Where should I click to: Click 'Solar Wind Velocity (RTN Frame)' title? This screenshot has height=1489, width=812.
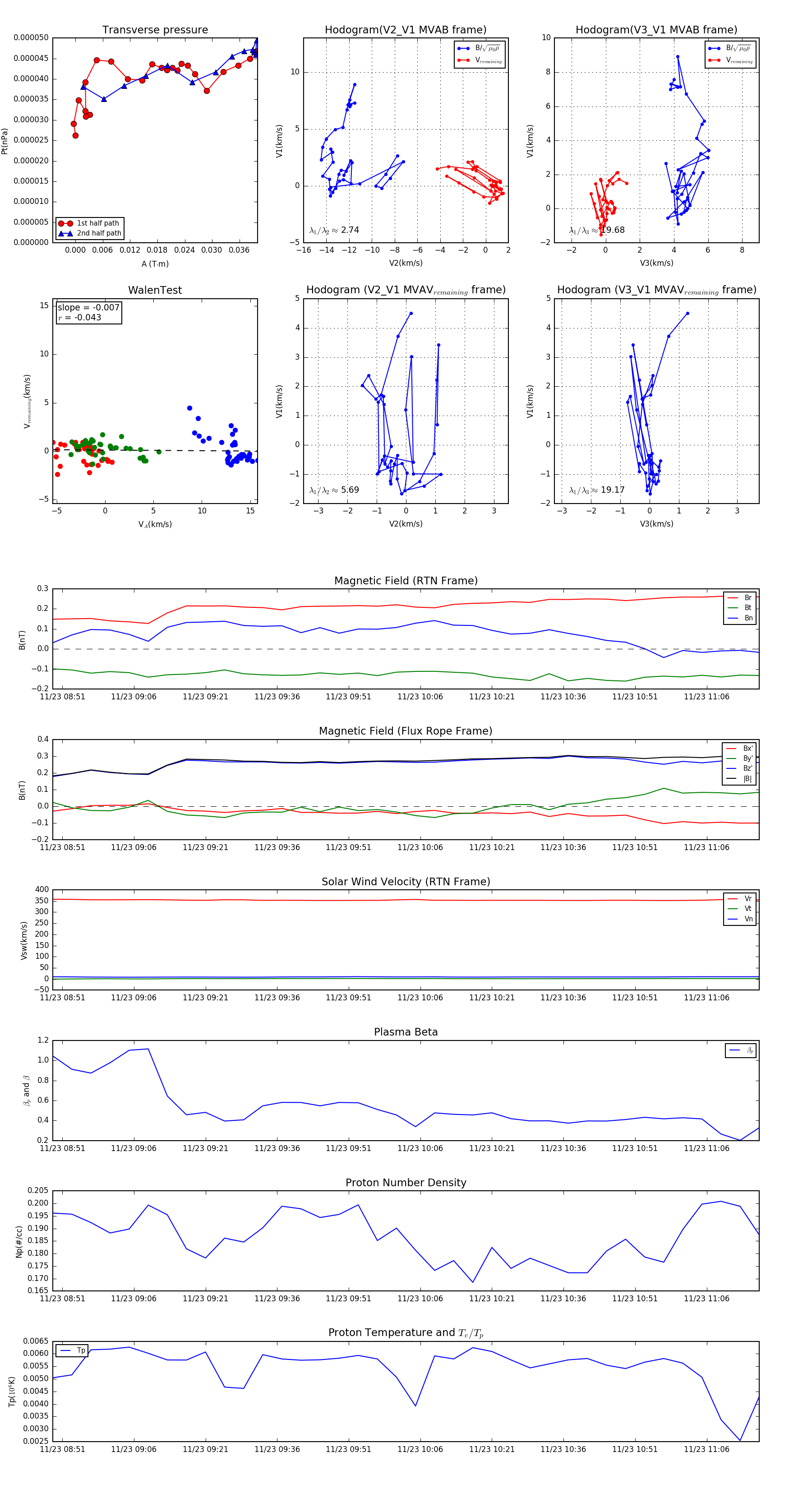pyautogui.click(x=406, y=882)
